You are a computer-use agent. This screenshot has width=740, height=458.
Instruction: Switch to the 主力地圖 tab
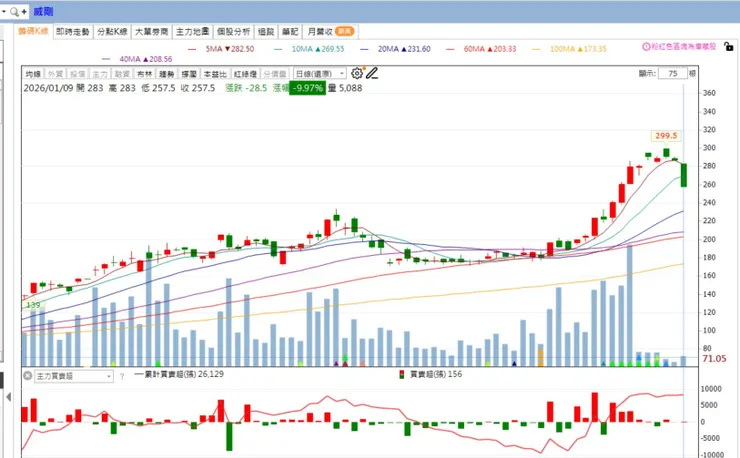pos(193,32)
